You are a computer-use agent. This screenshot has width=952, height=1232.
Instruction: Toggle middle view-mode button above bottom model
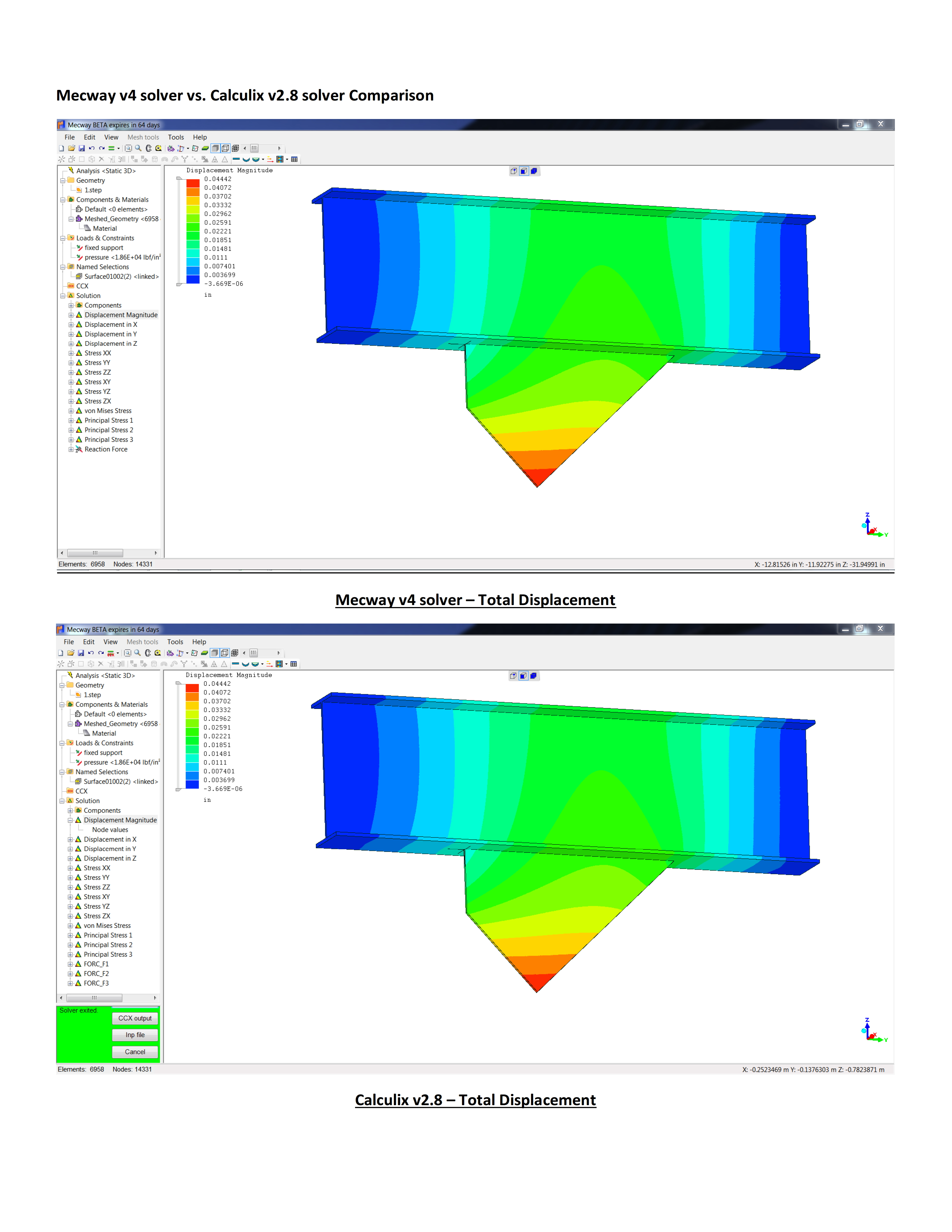coord(523,676)
